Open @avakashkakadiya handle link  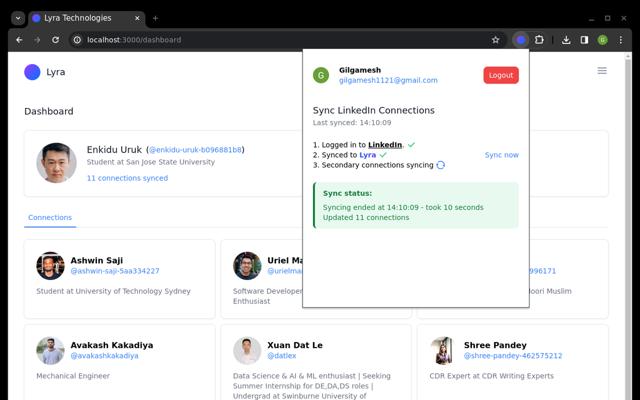tap(104, 356)
